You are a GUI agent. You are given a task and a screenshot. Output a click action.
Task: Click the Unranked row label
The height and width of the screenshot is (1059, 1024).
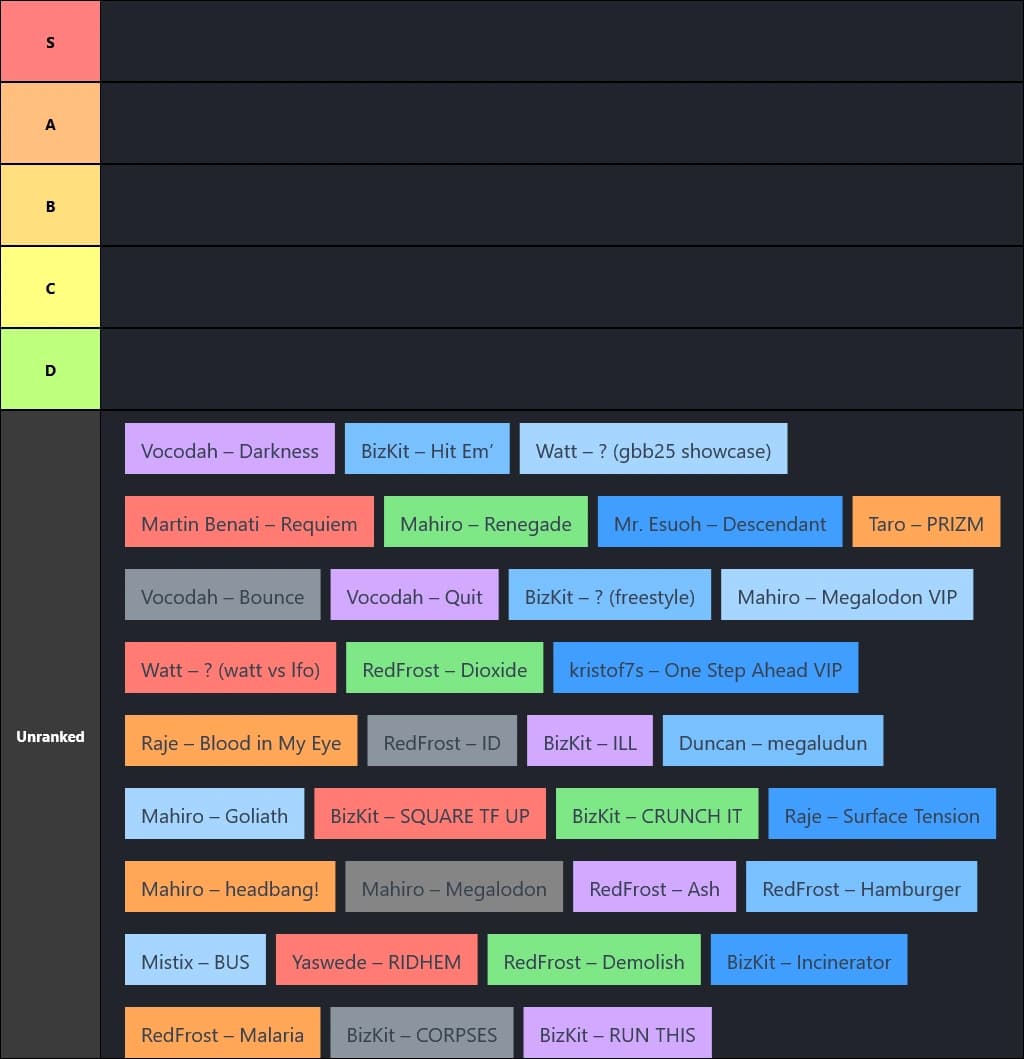(x=50, y=736)
